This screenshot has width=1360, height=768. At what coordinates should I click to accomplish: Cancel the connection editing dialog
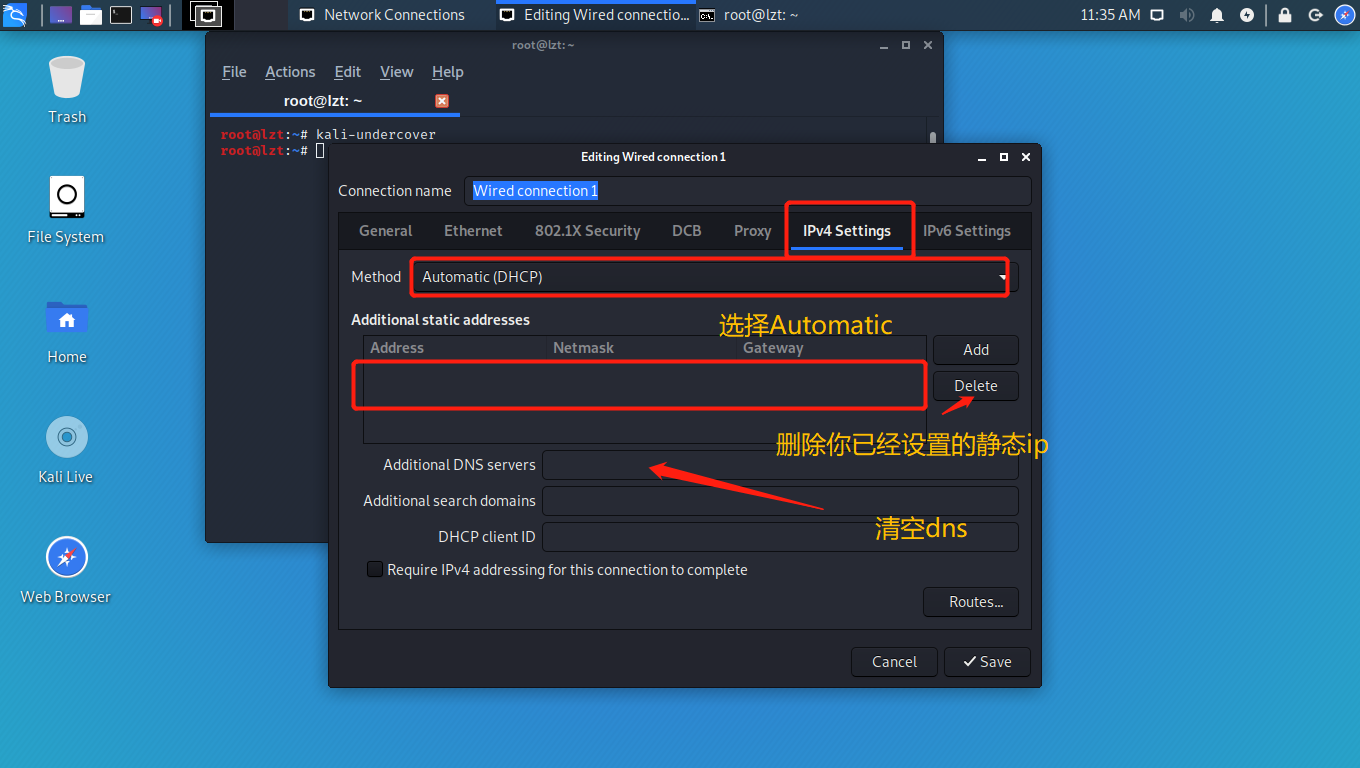point(894,662)
